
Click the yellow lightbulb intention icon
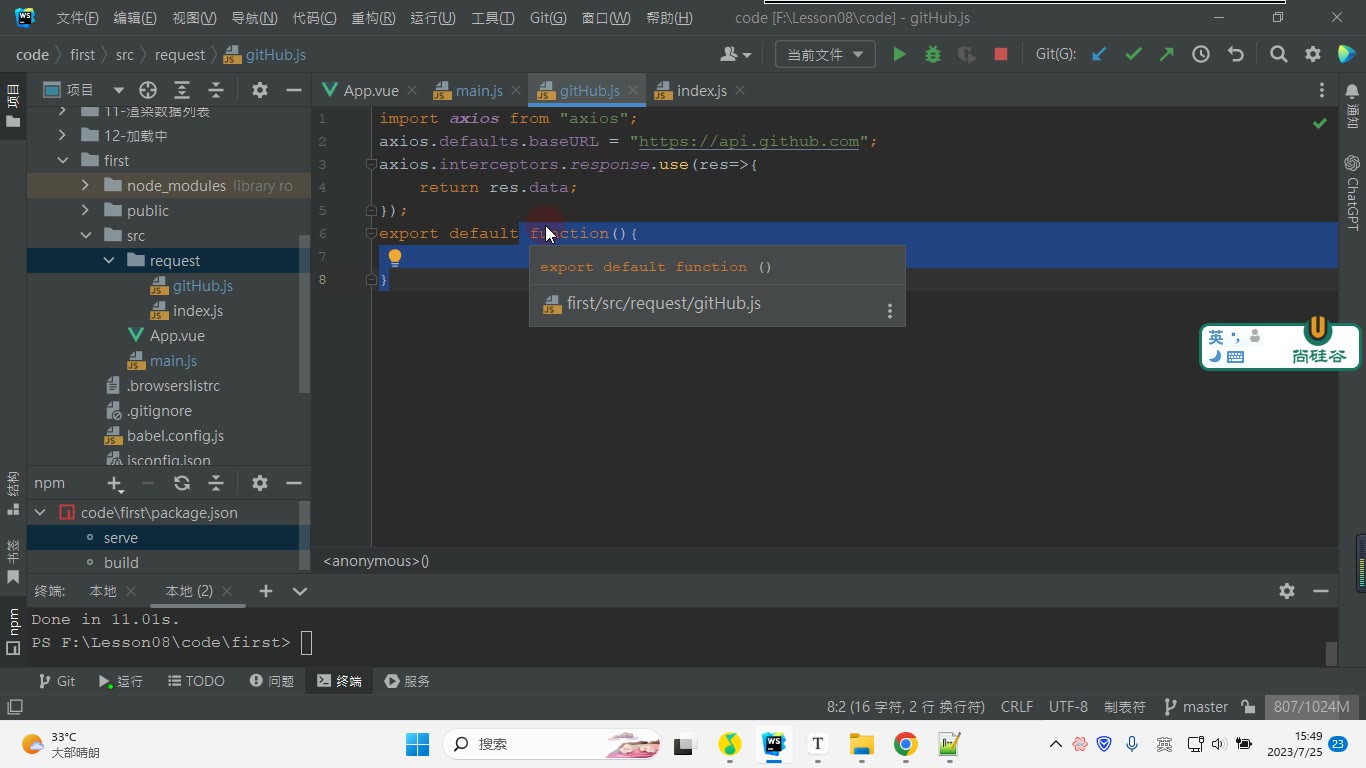[394, 257]
